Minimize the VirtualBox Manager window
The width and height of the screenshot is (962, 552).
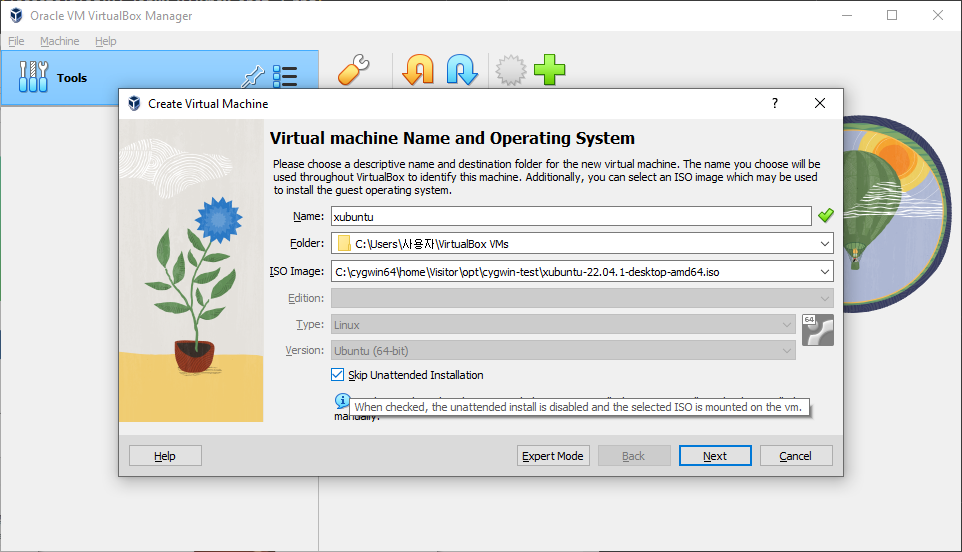(x=847, y=15)
